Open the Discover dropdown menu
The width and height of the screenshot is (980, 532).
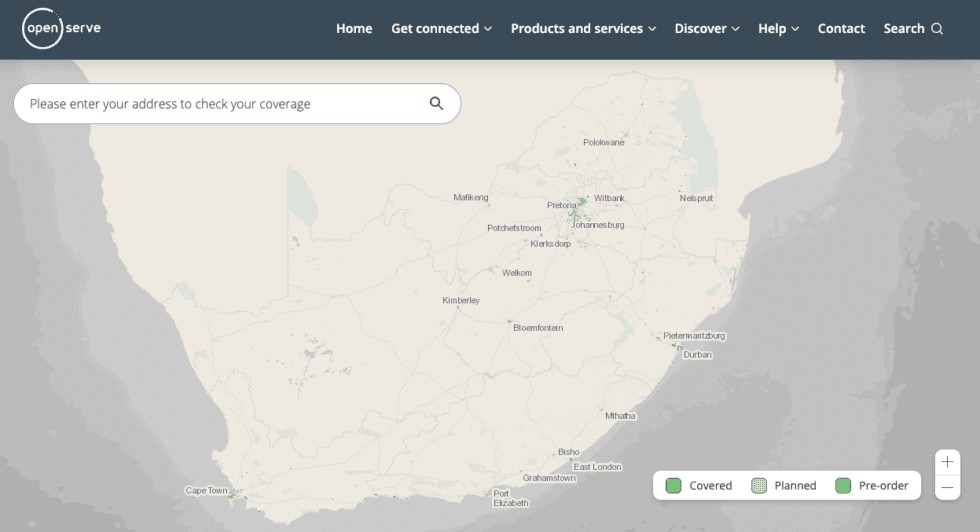coord(707,29)
